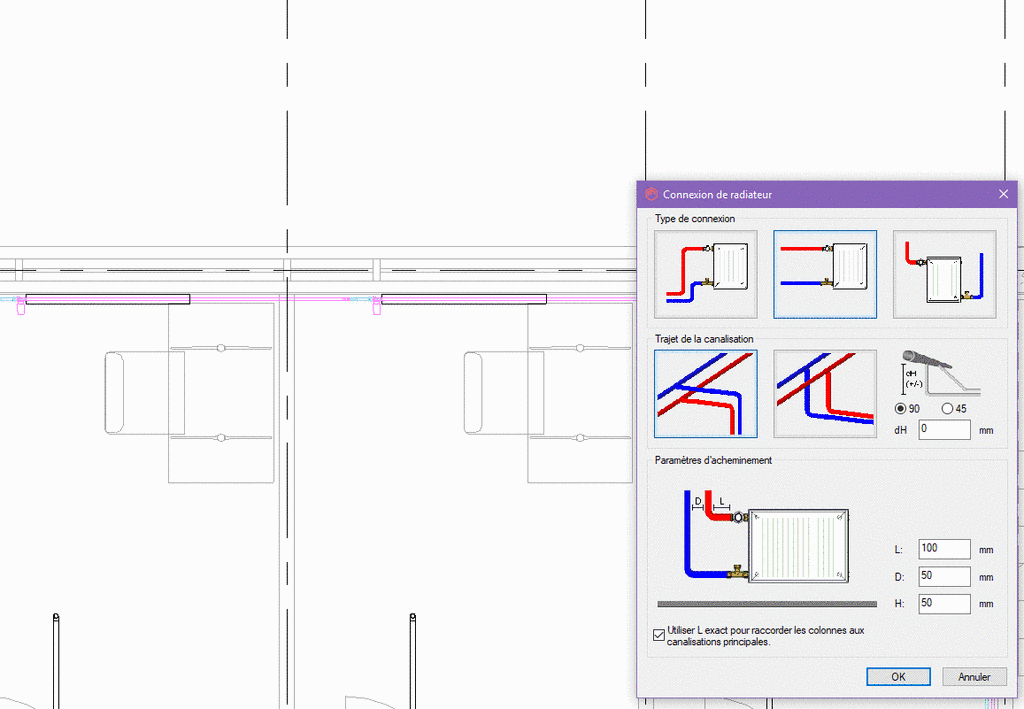Image resolution: width=1024 pixels, height=709 pixels.
Task: Pick the first pipe routing option
Action: (705, 393)
